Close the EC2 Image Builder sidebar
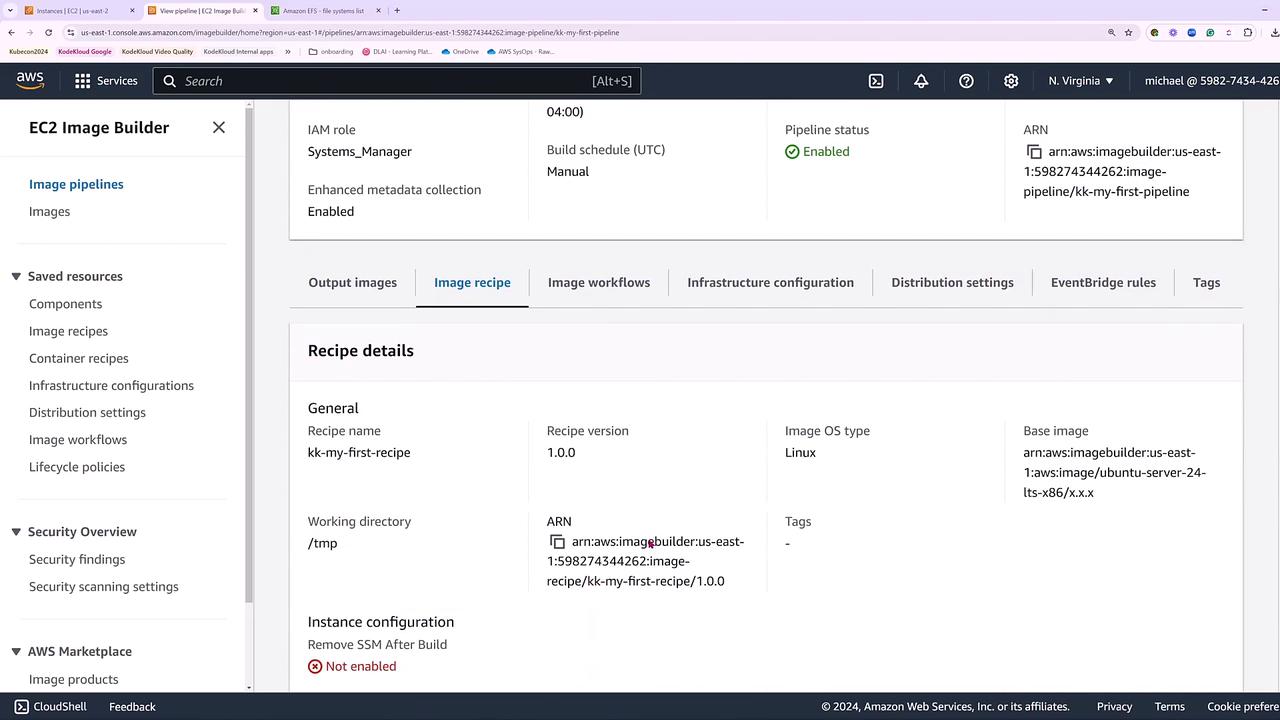1280x720 pixels. (219, 127)
